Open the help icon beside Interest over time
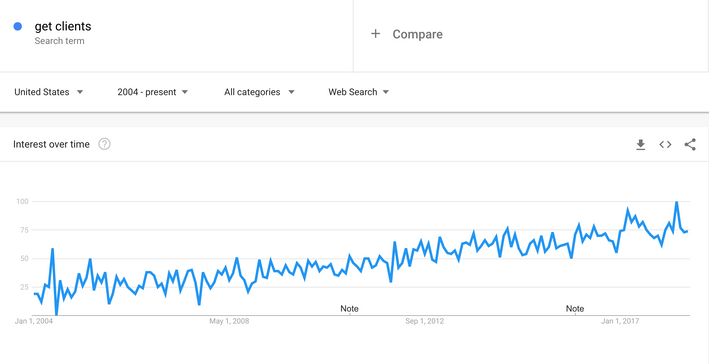 pos(104,144)
